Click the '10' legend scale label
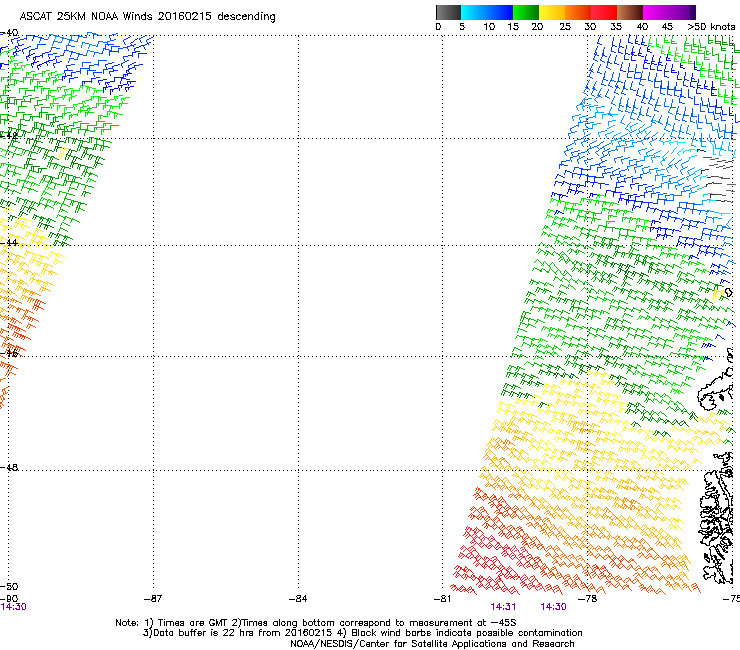Screen dimensions: 740x650 [489, 27]
